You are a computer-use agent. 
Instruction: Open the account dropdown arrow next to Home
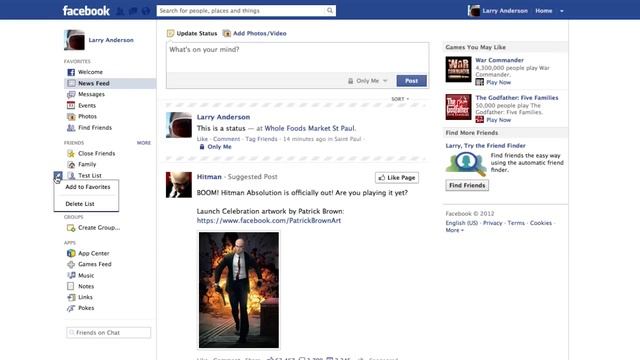(562, 11)
